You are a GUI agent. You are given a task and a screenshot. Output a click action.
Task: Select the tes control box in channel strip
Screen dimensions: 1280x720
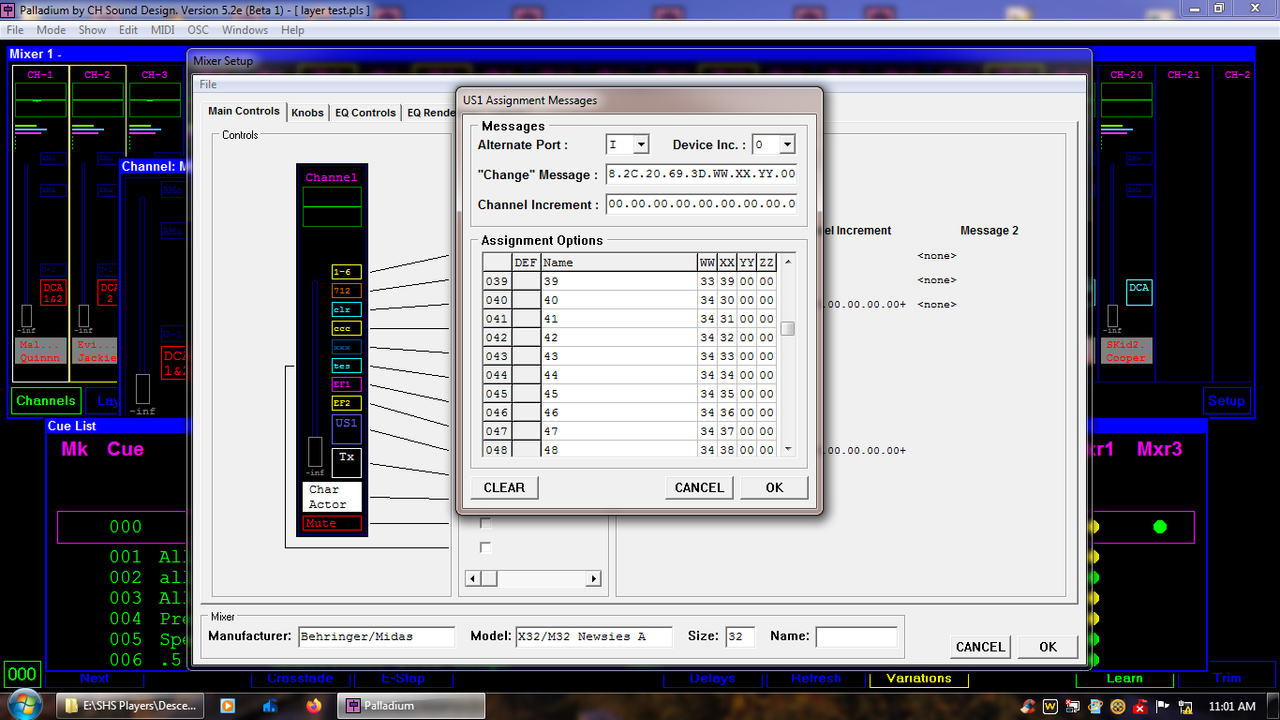[346, 366]
